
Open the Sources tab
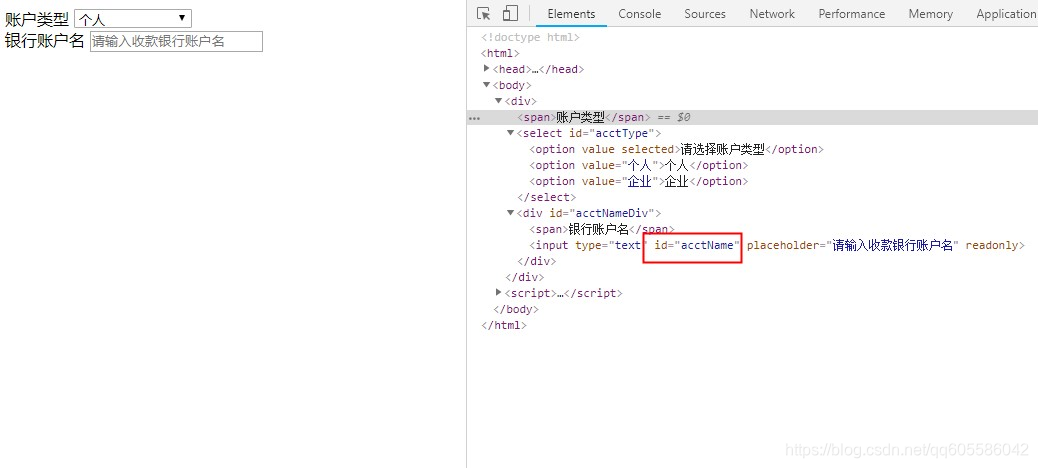coord(705,14)
